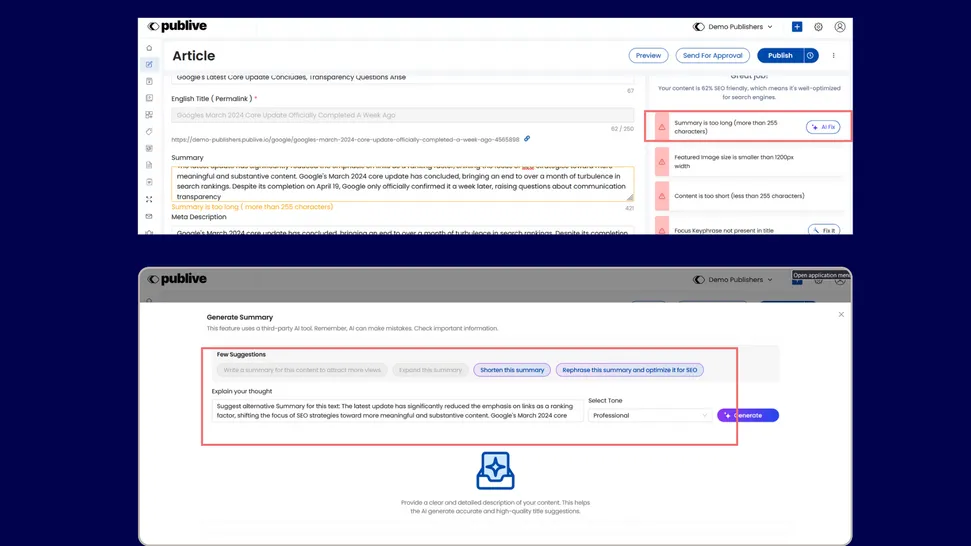Click the Home icon in the left sidebar

click(x=149, y=48)
